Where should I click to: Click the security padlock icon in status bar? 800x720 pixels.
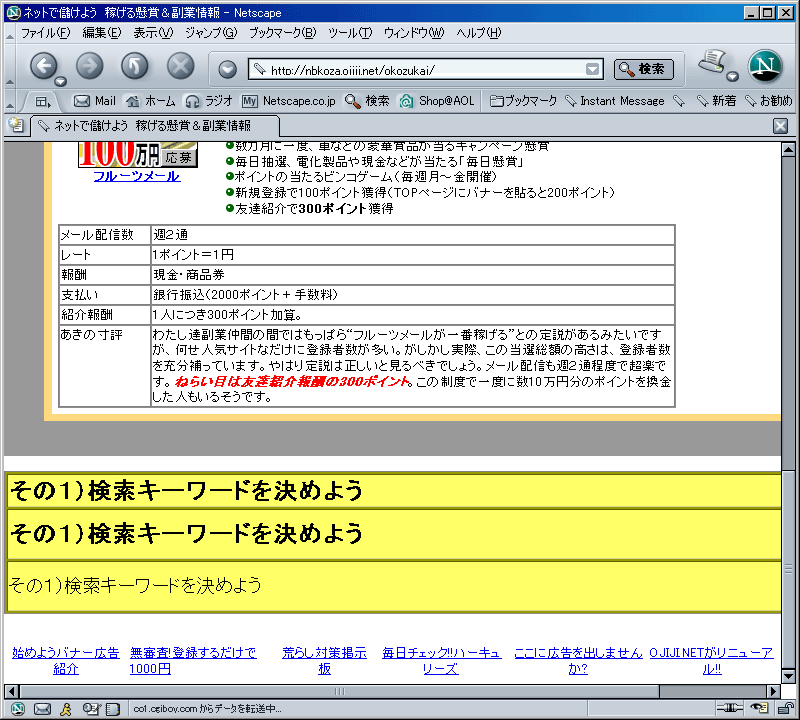(x=785, y=708)
